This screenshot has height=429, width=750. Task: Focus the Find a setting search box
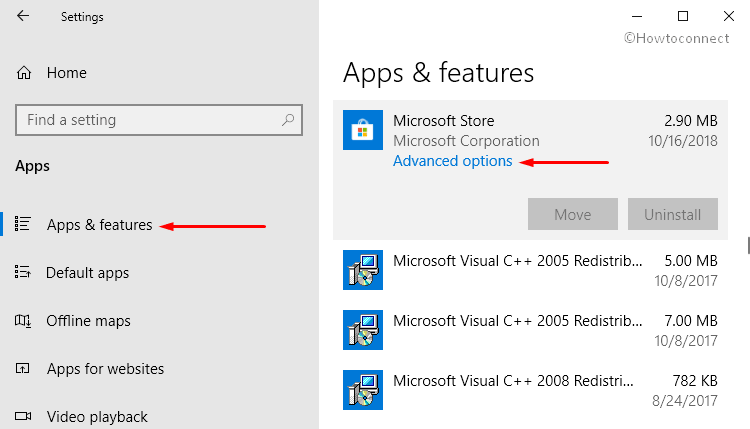pos(159,120)
